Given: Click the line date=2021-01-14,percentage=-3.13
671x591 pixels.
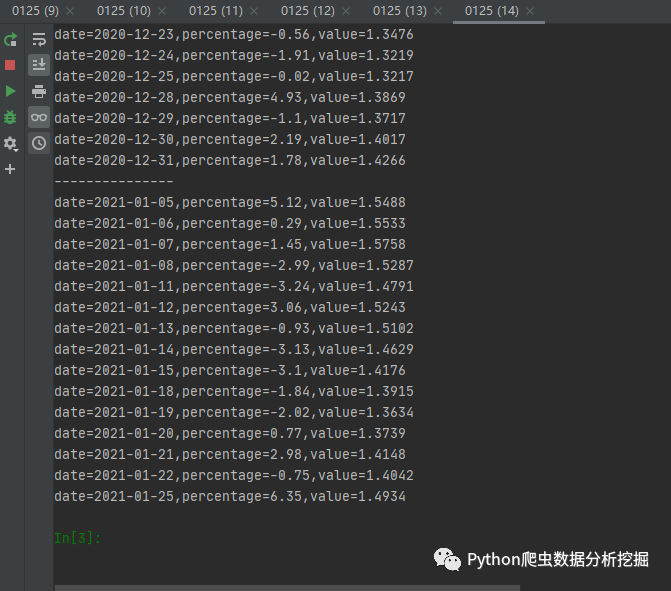Looking at the screenshot, I should click(234, 349).
